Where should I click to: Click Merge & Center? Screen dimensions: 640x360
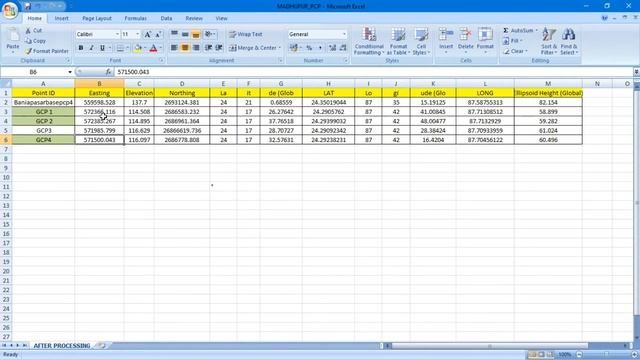253,48
